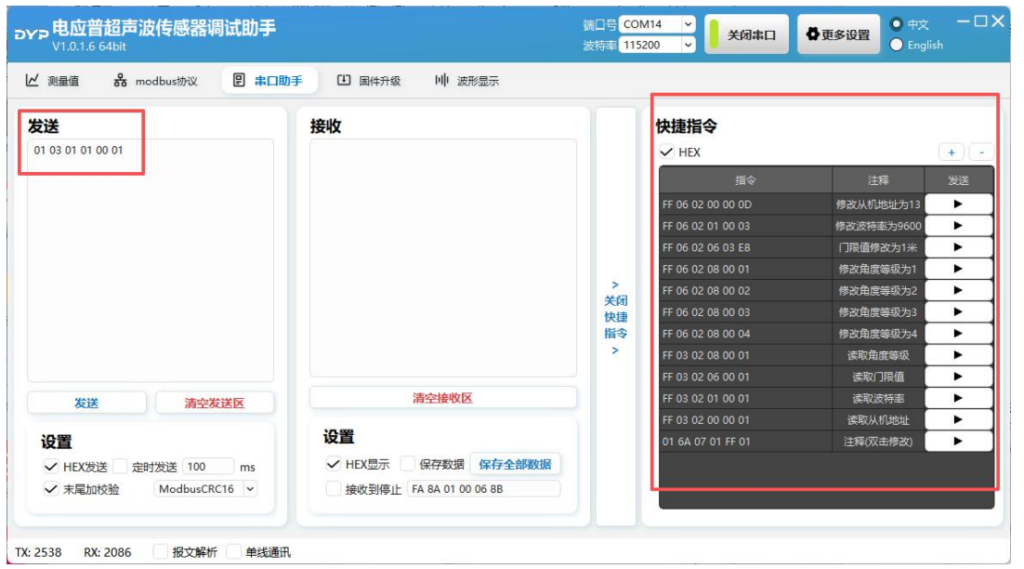Viewport: 1024px width, 569px height.
Task: Click the plus button to add quick command
Action: [x=951, y=153]
